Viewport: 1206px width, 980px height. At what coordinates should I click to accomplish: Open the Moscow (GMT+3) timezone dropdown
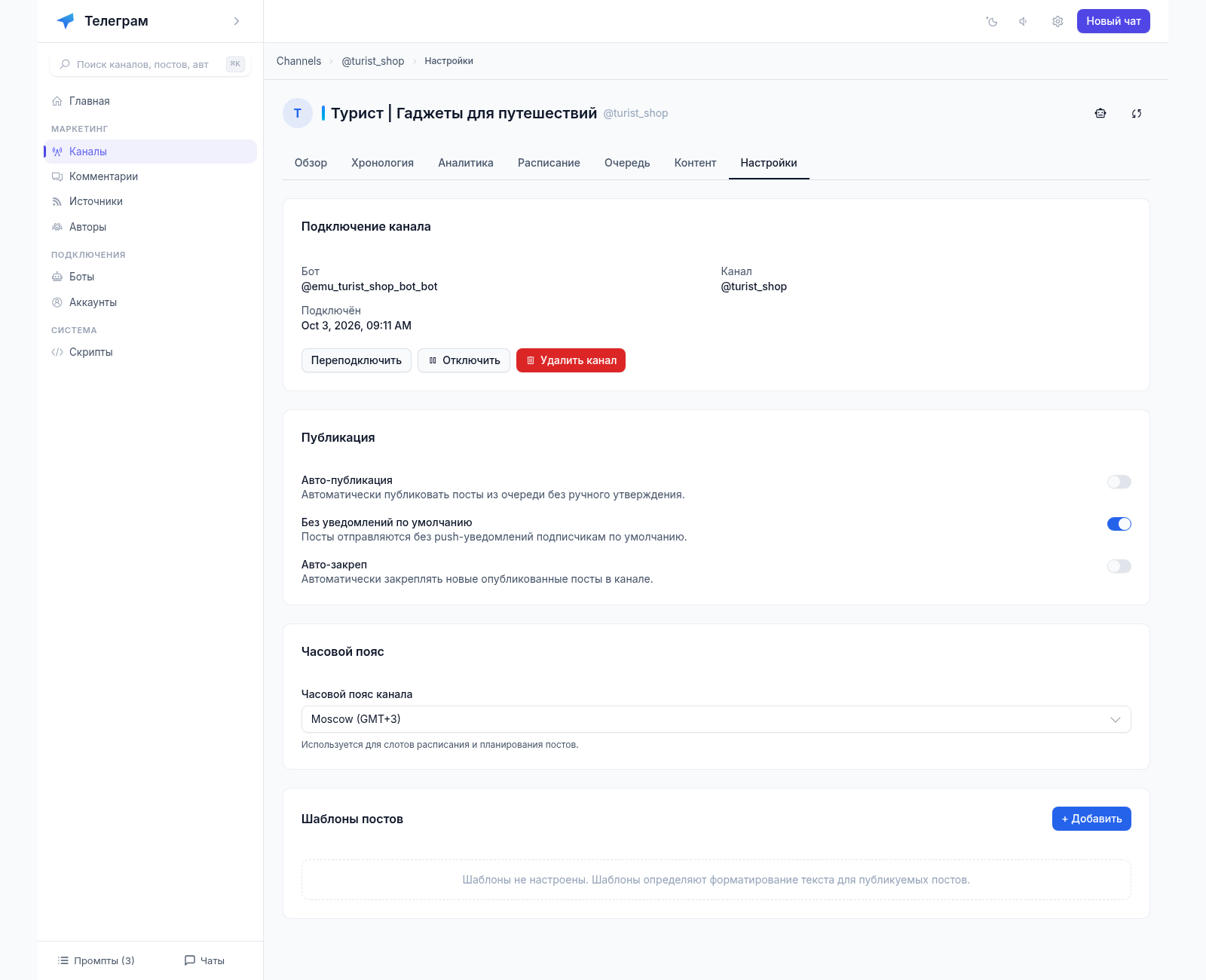[x=716, y=719]
